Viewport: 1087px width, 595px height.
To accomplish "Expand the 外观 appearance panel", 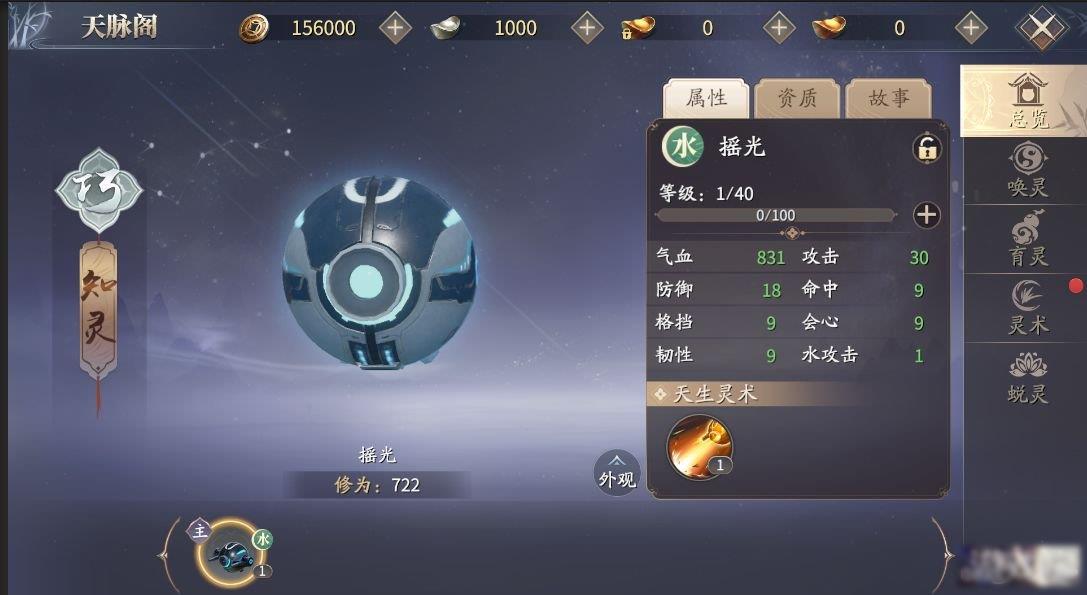I will click(617, 473).
